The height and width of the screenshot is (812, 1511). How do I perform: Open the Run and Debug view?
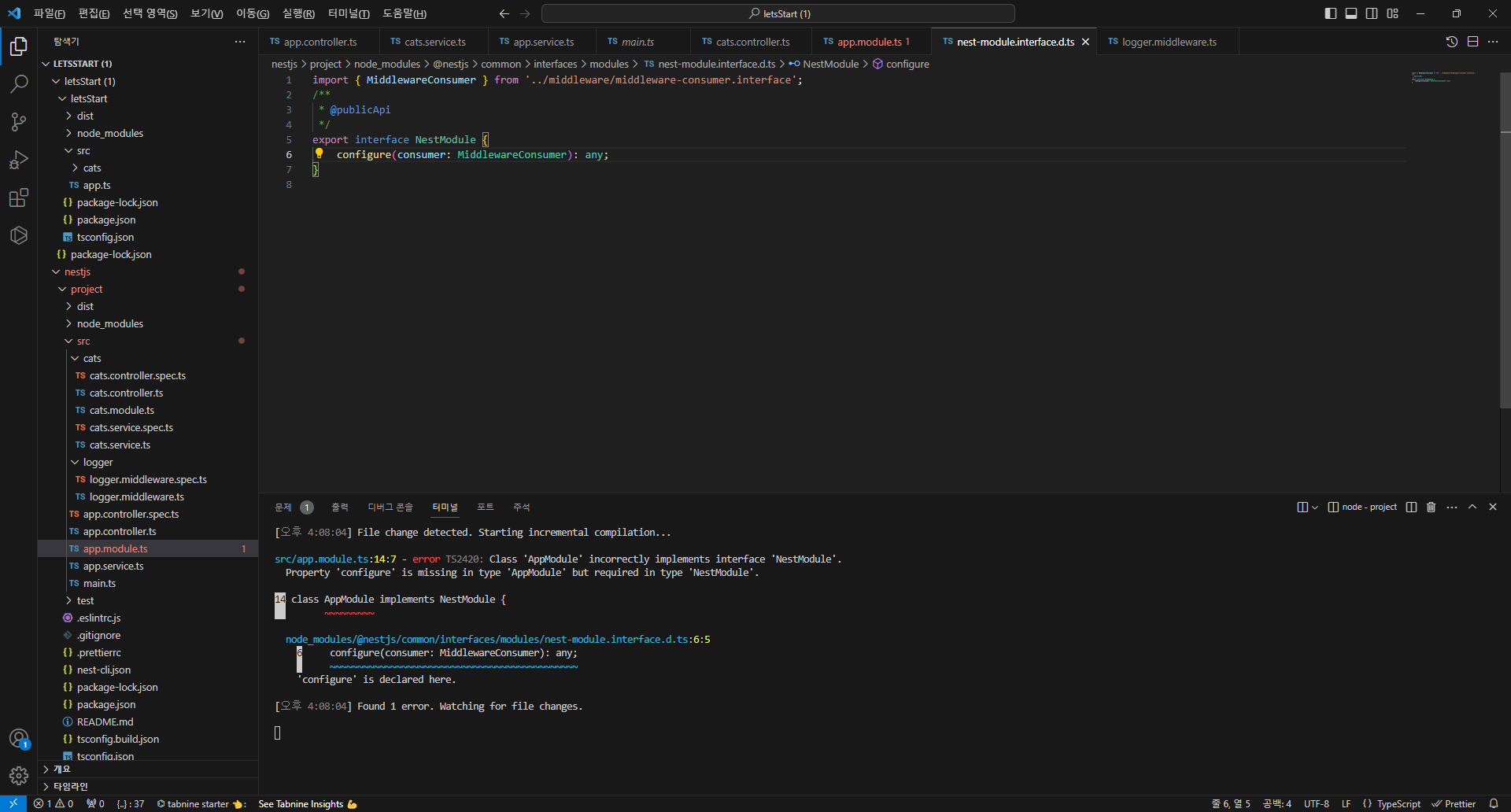(x=19, y=160)
